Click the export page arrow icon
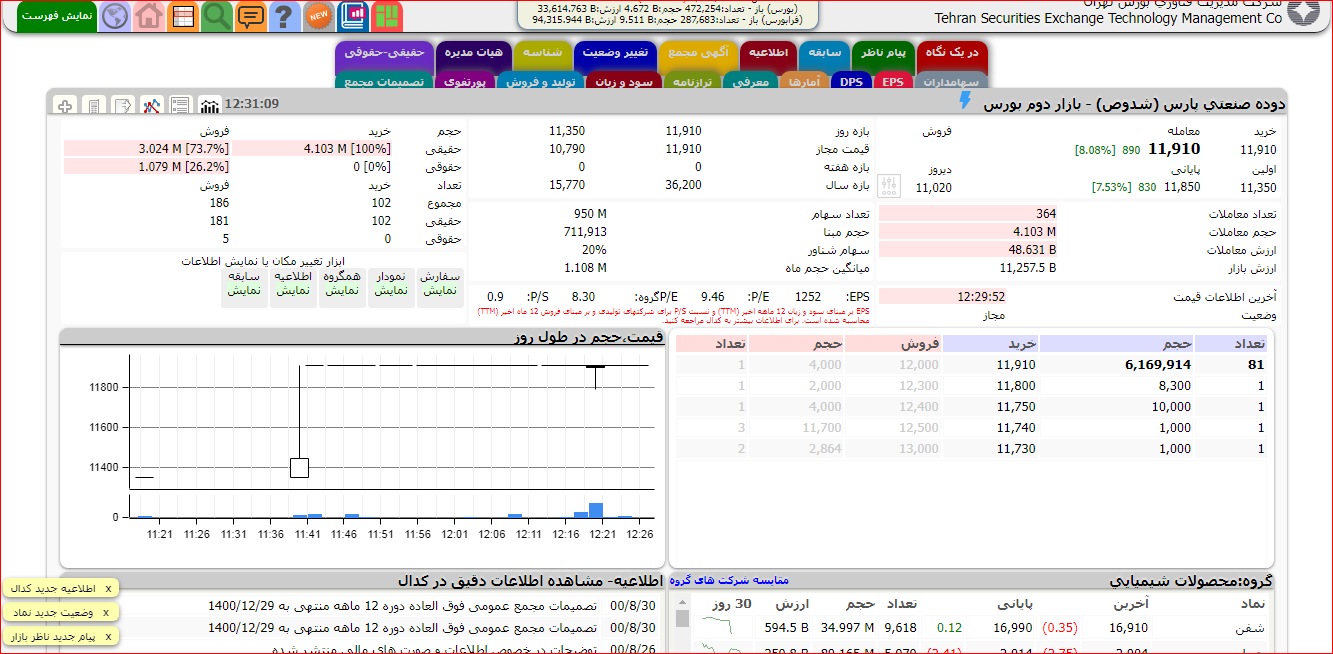Screen dimensions: 1333x654 (x=123, y=105)
